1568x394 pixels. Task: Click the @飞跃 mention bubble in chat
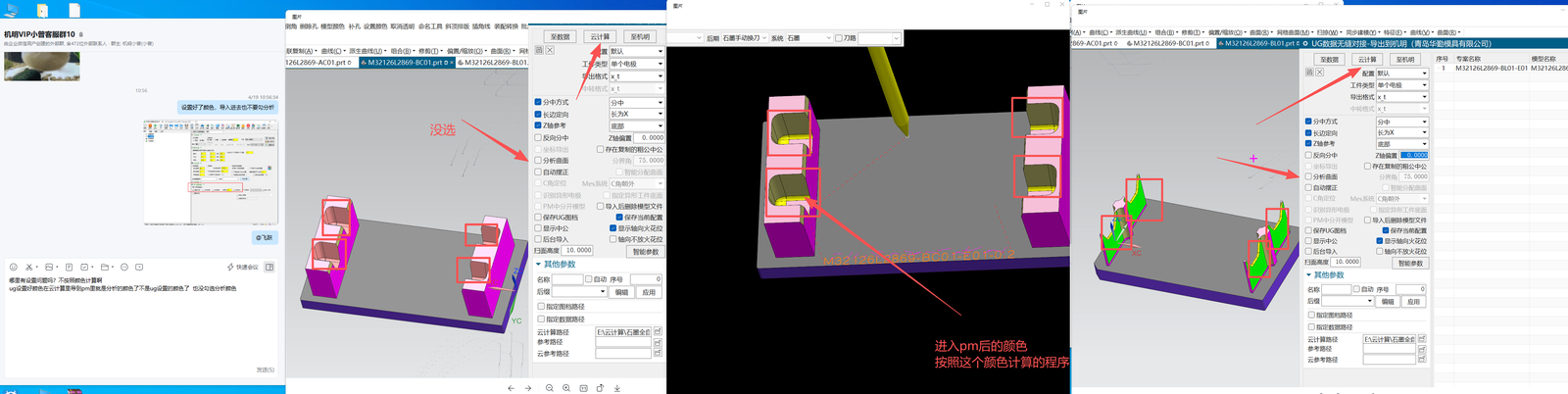(264, 237)
